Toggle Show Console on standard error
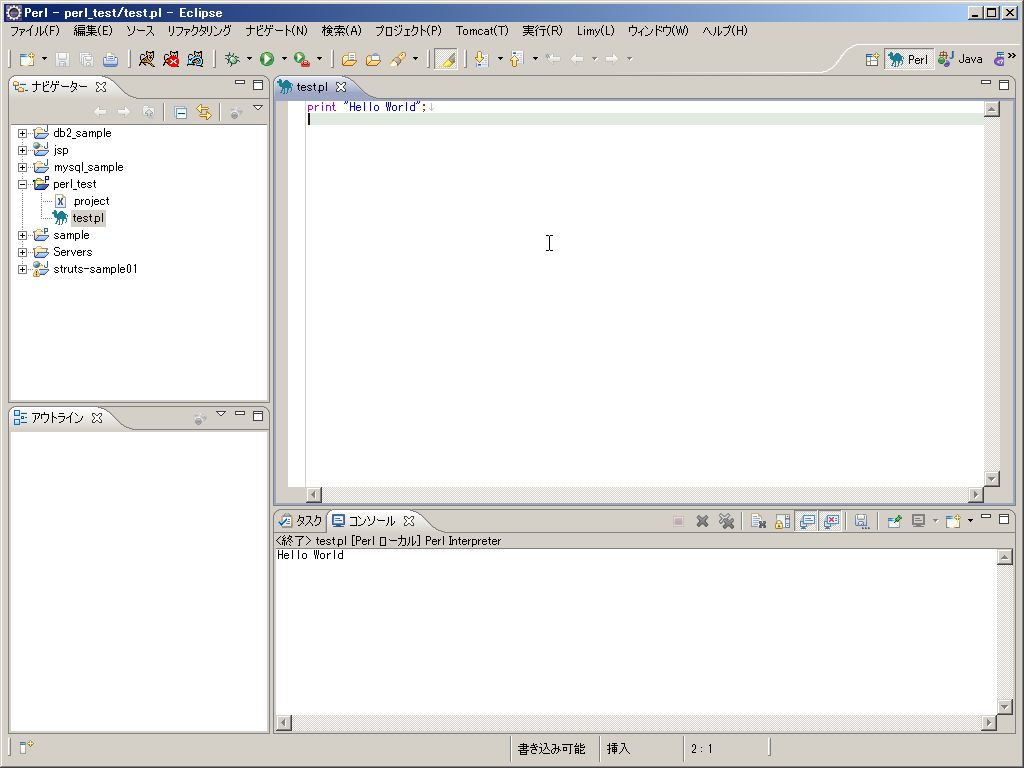 point(831,521)
